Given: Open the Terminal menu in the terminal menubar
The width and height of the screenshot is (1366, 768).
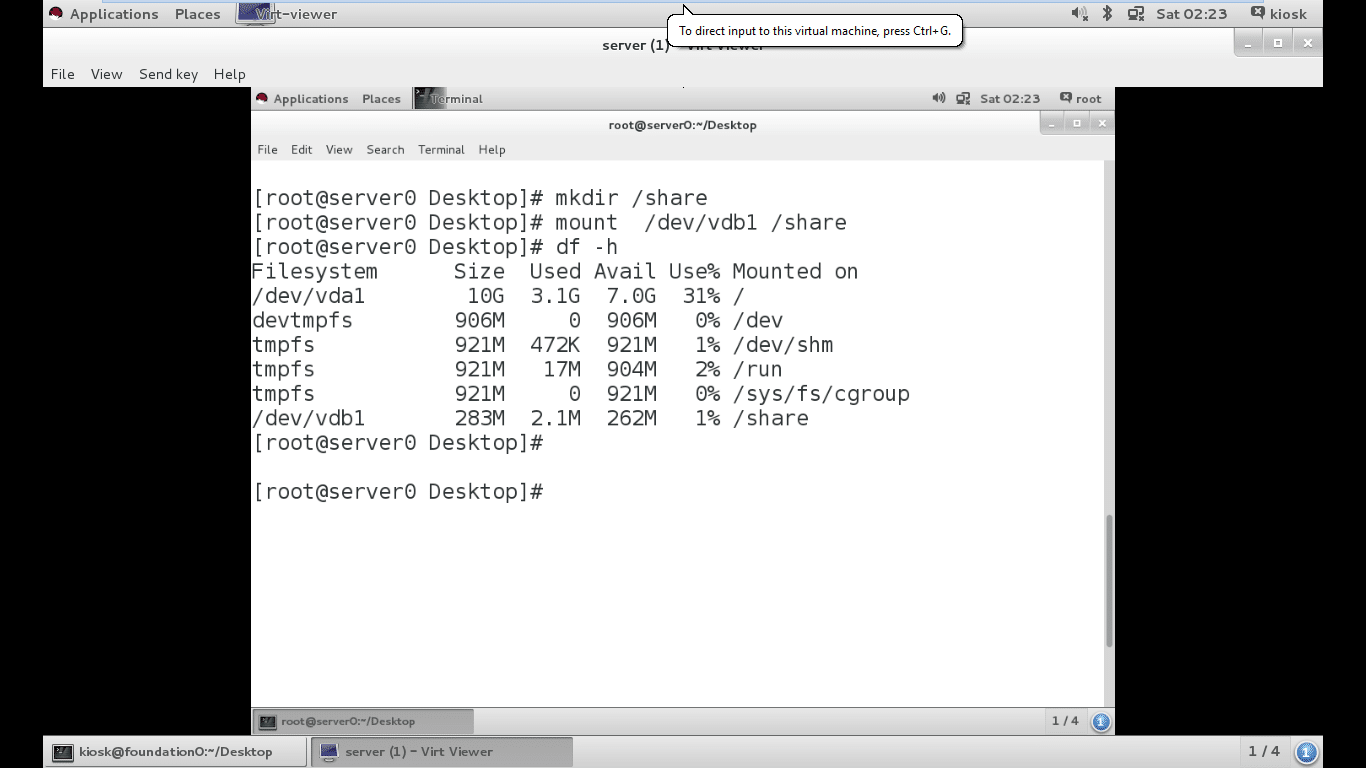Looking at the screenshot, I should point(441,150).
